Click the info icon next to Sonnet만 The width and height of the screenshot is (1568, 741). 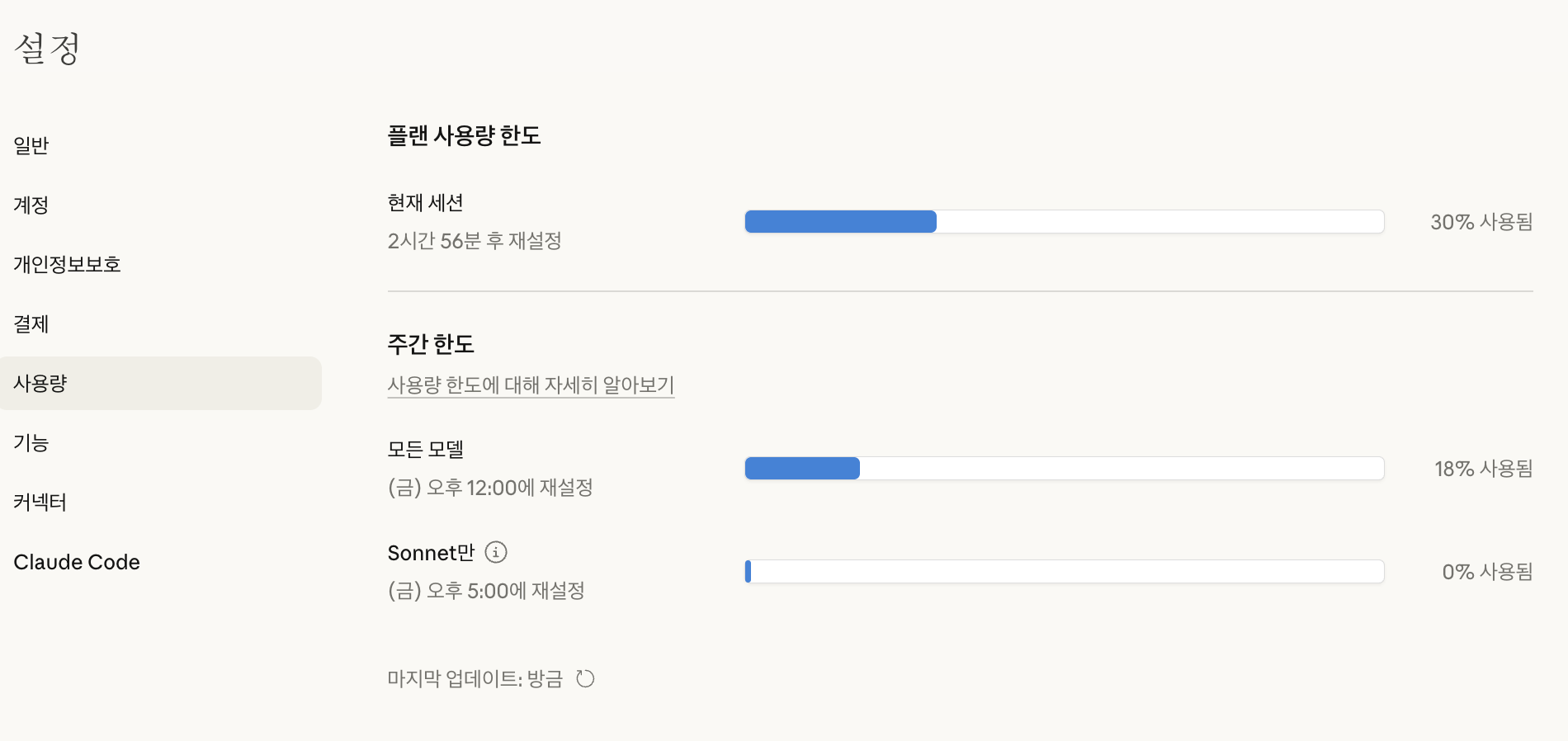494,553
